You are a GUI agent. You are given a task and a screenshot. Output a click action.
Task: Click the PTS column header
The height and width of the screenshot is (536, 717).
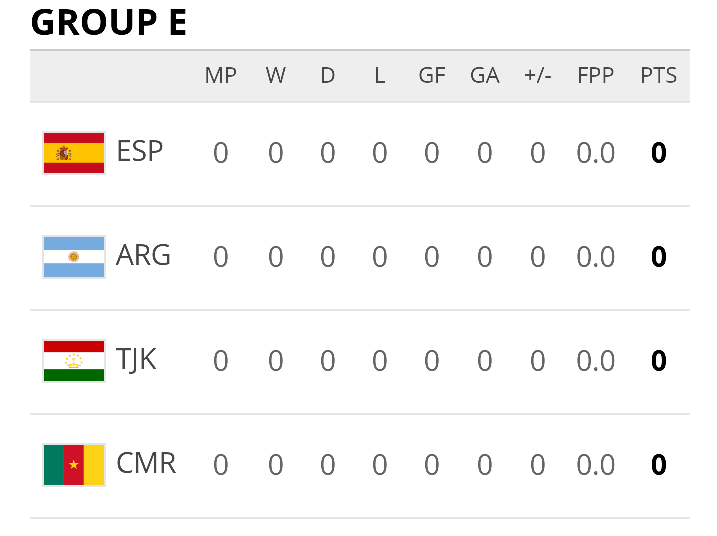[x=658, y=75]
